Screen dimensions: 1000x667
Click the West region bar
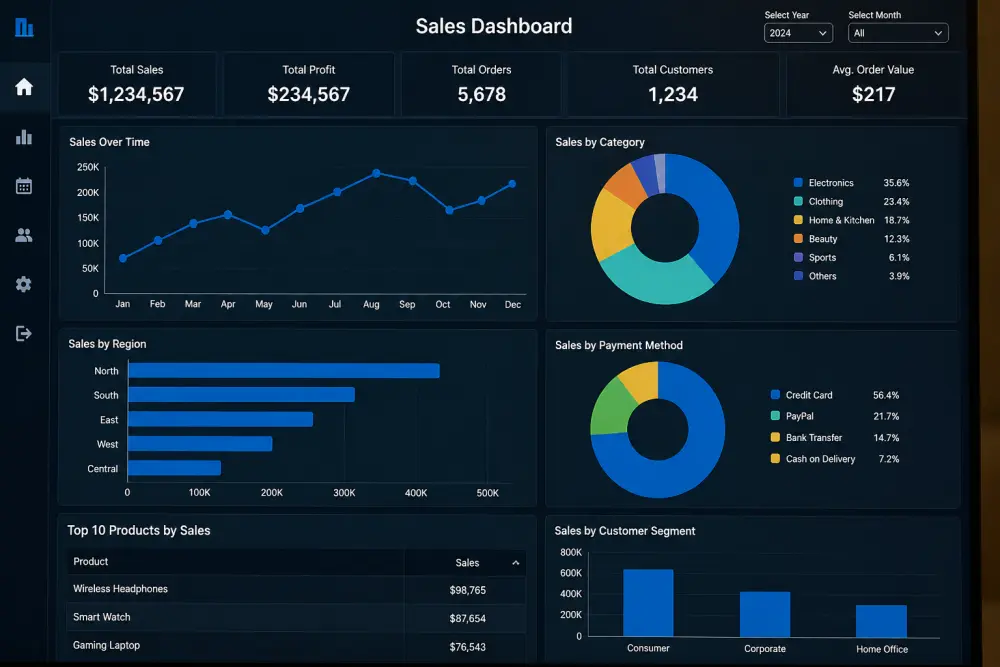[200, 444]
